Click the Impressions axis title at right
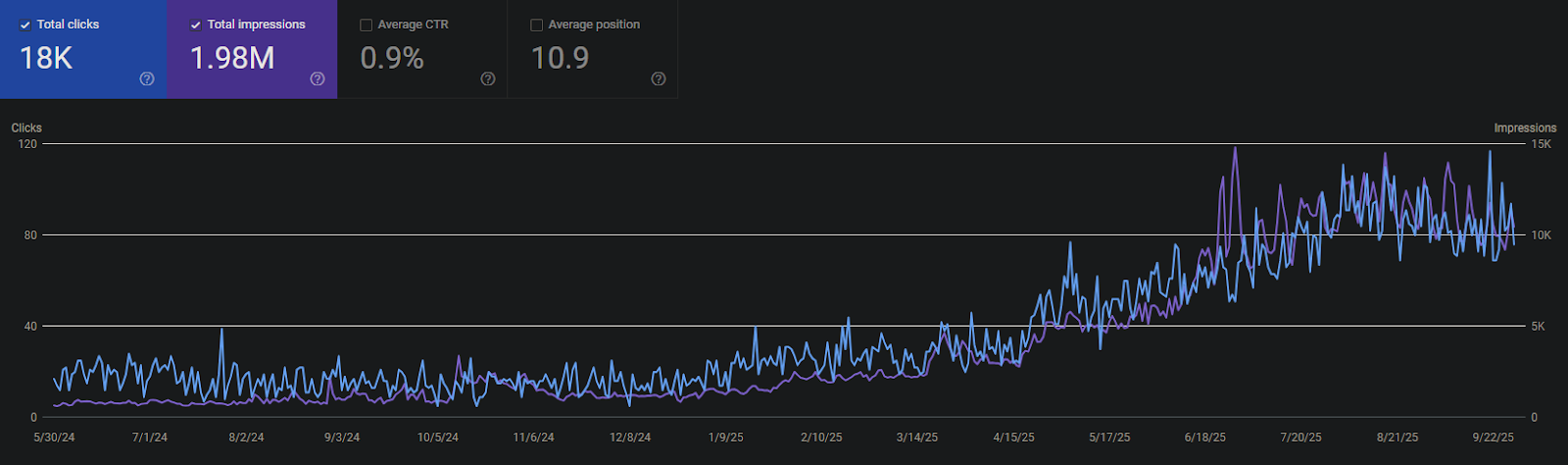 coord(1525,128)
